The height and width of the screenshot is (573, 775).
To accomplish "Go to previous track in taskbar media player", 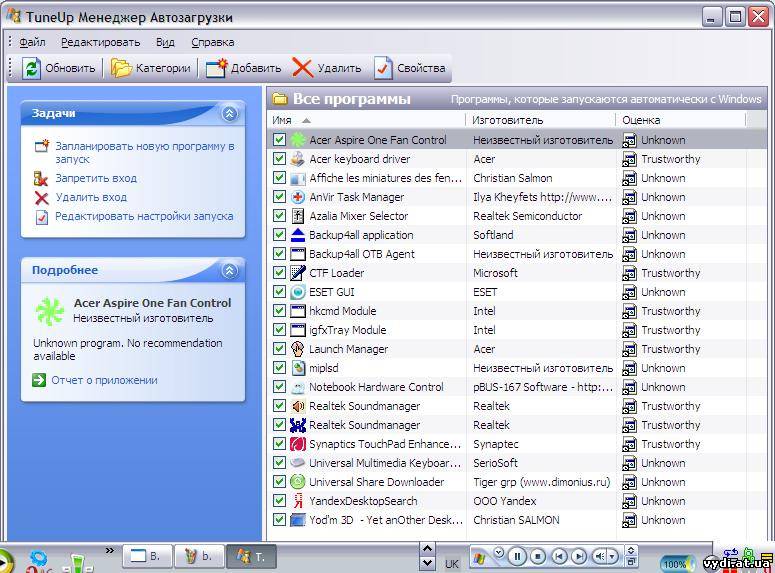I will click(559, 557).
